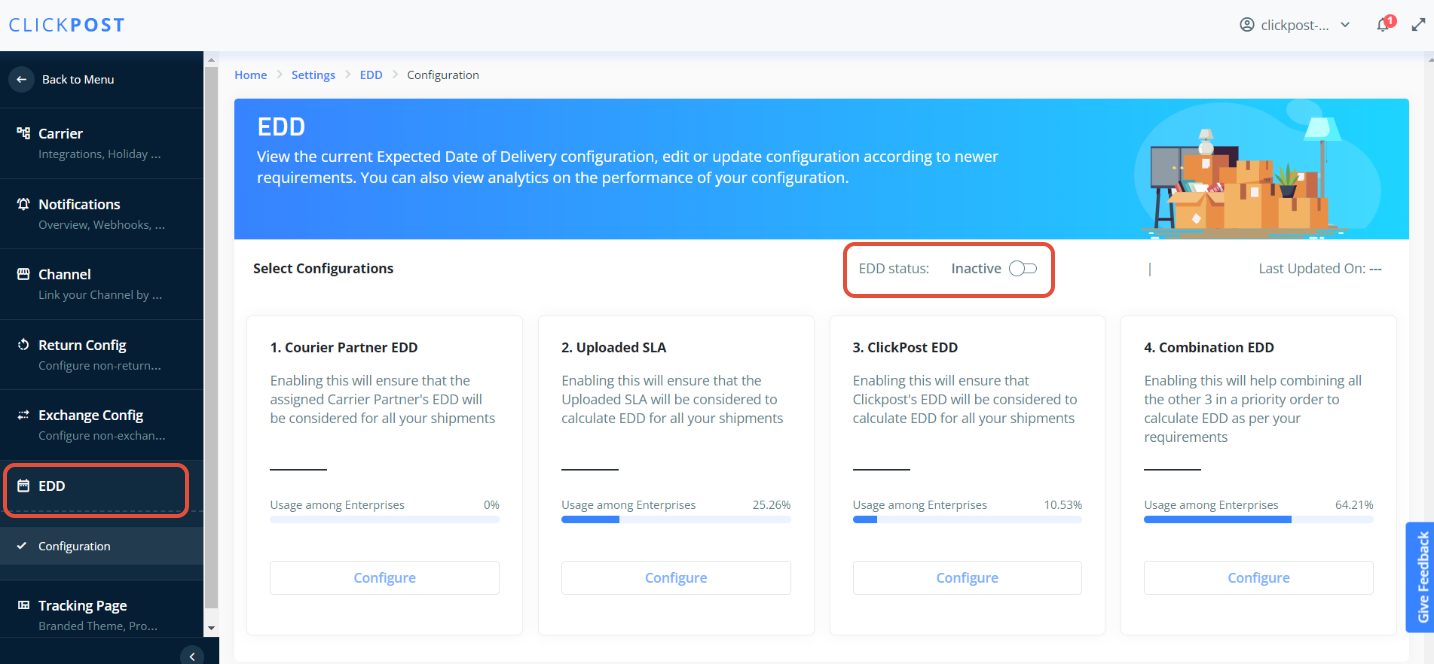Click the '4. Combination EDD' heading
Screen dimensions: 1434x664
pos(1209,348)
